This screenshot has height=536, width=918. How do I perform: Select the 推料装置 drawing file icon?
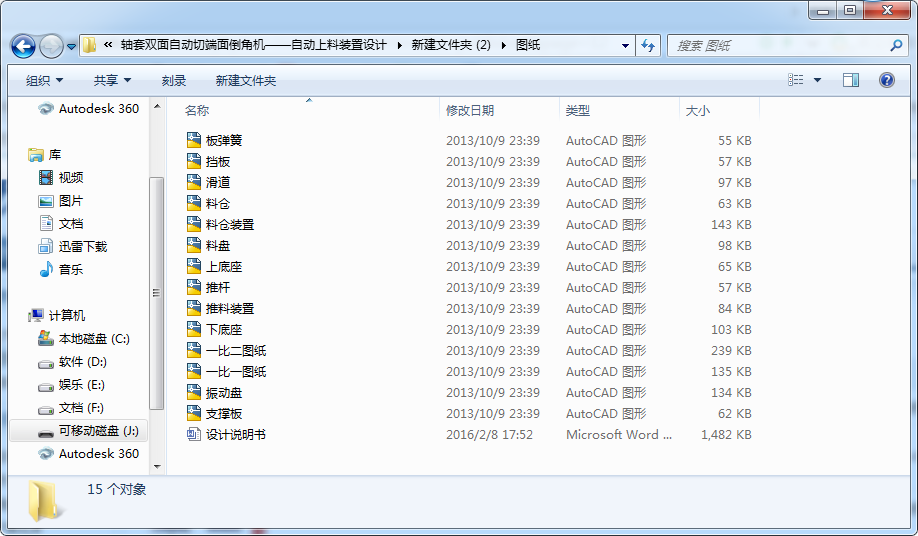point(194,308)
